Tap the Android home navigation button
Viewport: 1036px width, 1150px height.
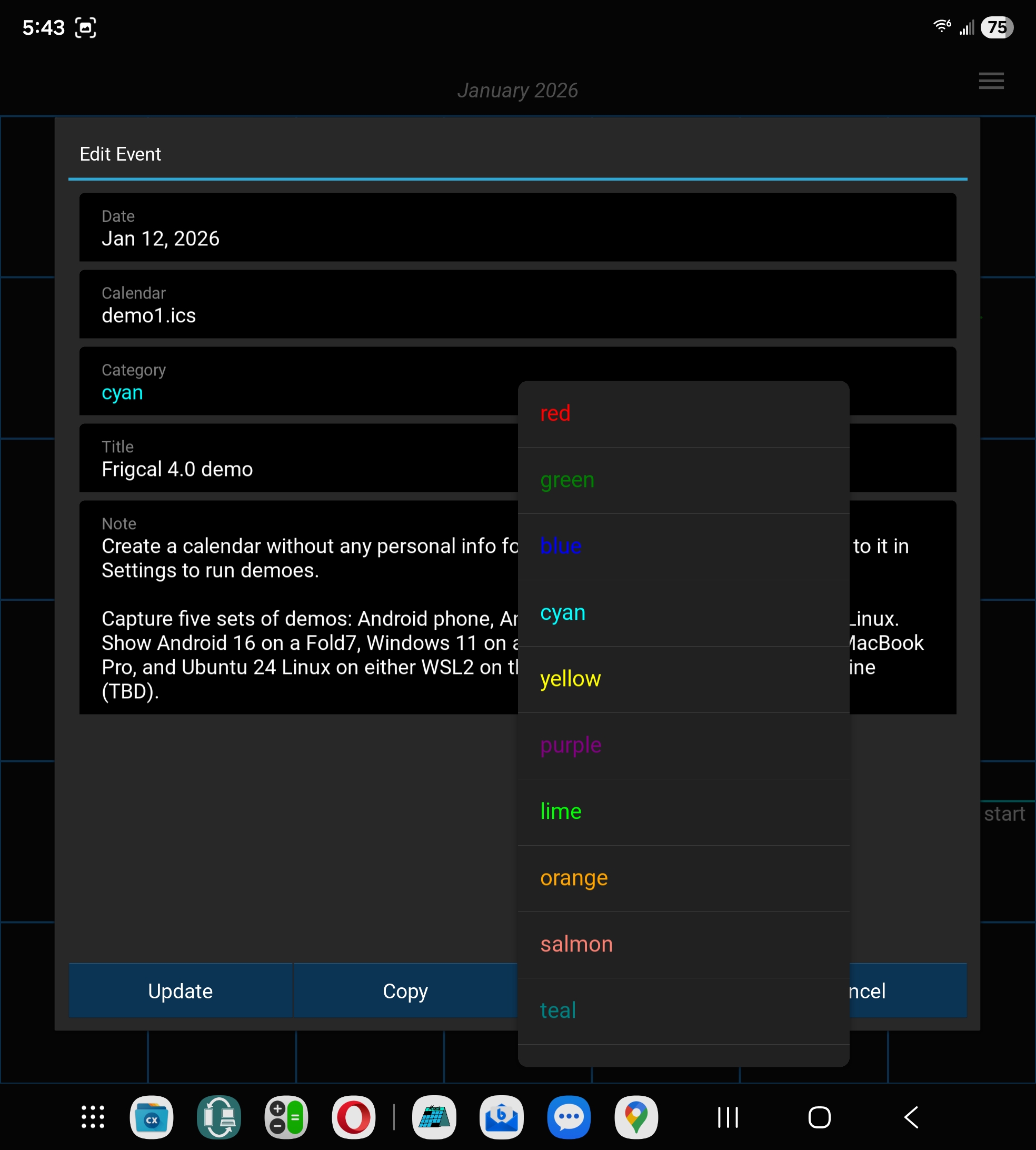click(x=819, y=1117)
